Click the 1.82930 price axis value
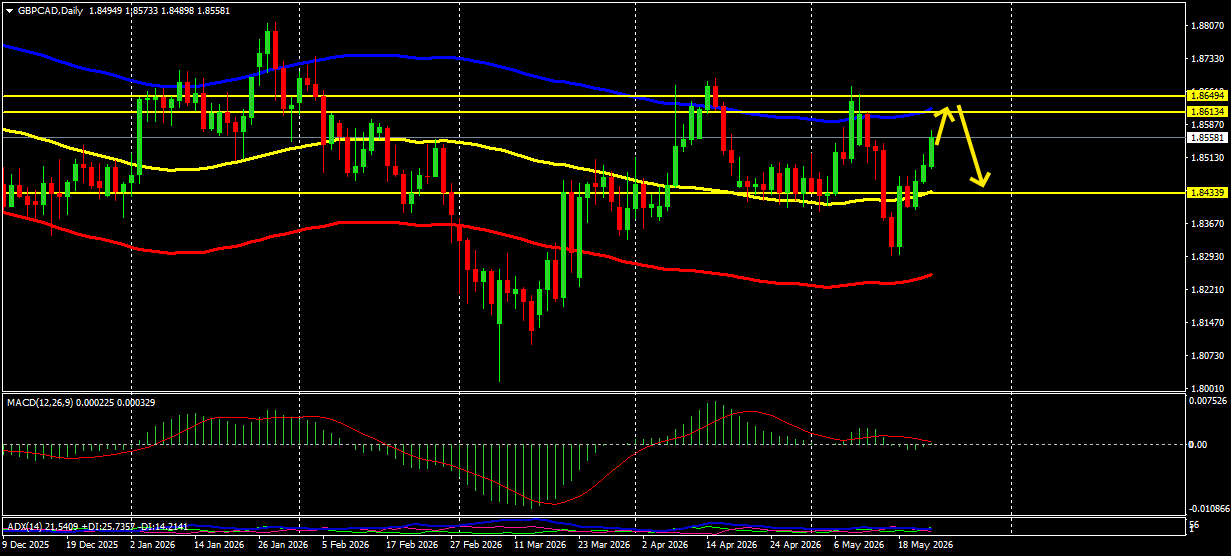Viewport: 1231px width, 556px height. pyautogui.click(x=1209, y=257)
